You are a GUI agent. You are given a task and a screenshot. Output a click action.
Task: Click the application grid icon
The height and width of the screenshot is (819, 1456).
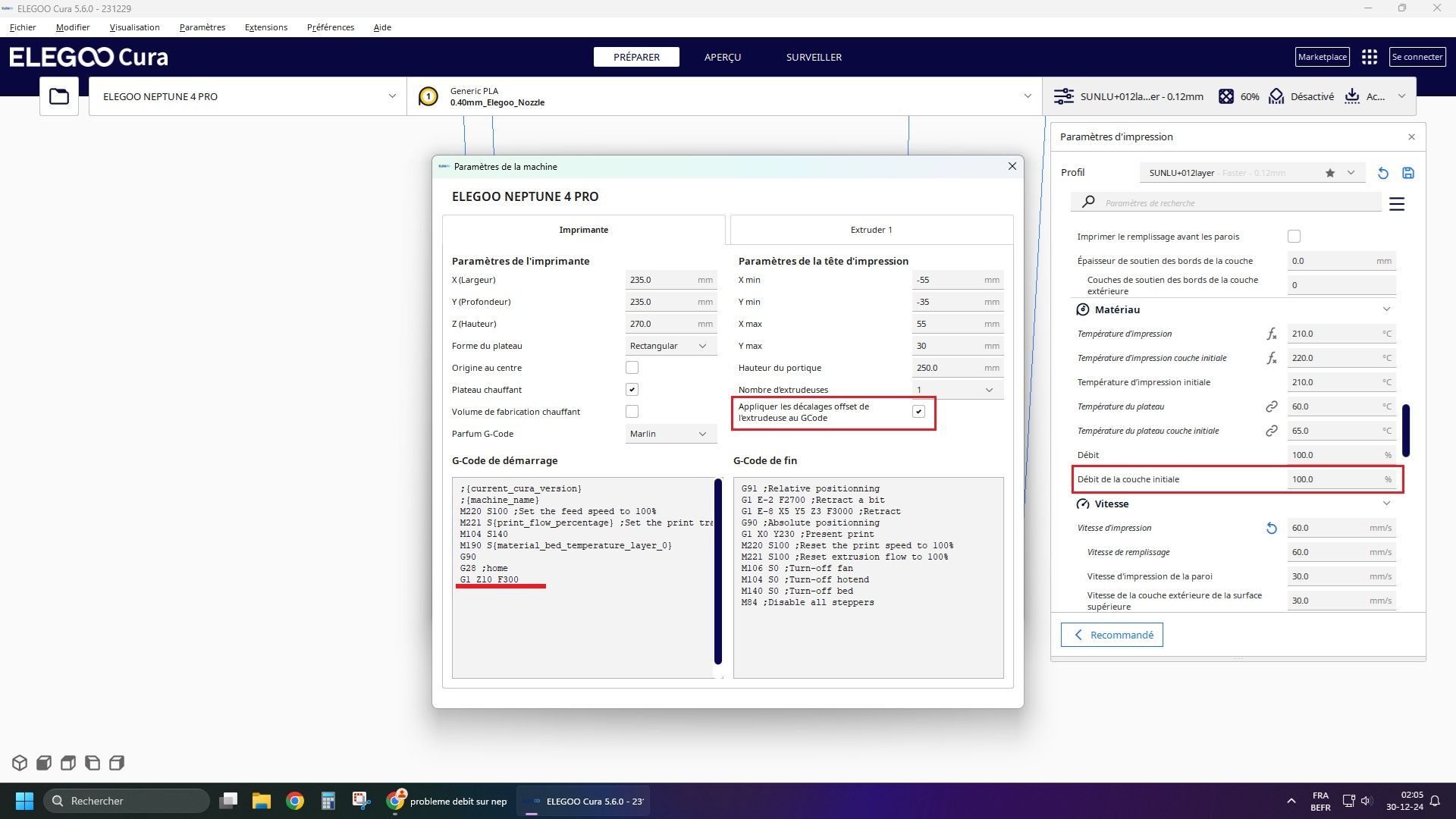point(1369,57)
